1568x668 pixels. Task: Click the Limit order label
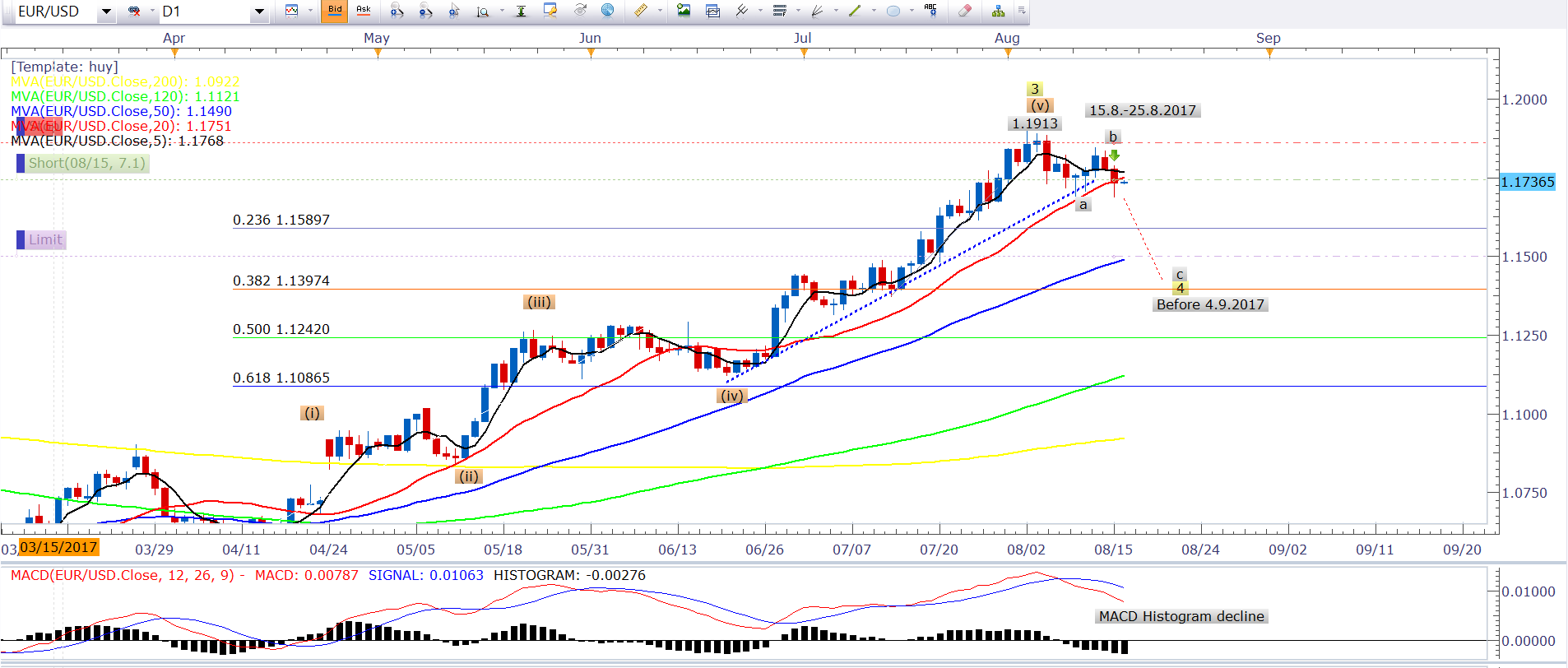coord(45,239)
